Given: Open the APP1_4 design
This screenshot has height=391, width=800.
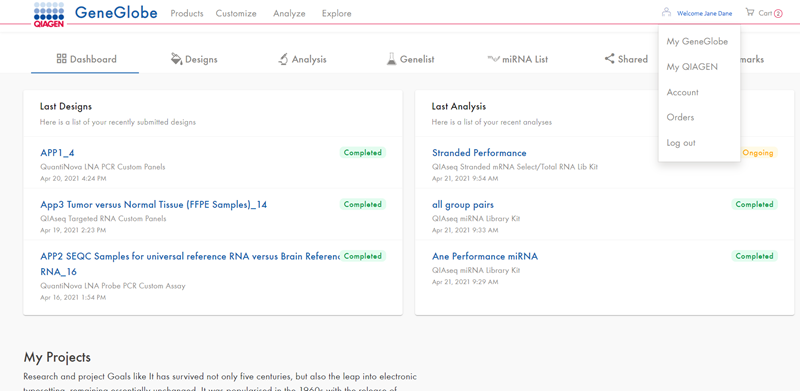Looking at the screenshot, I should tap(57, 153).
